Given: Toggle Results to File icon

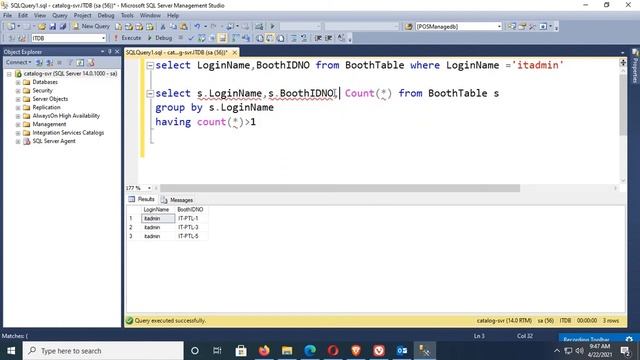Looking at the screenshot, I should pos(281,38).
